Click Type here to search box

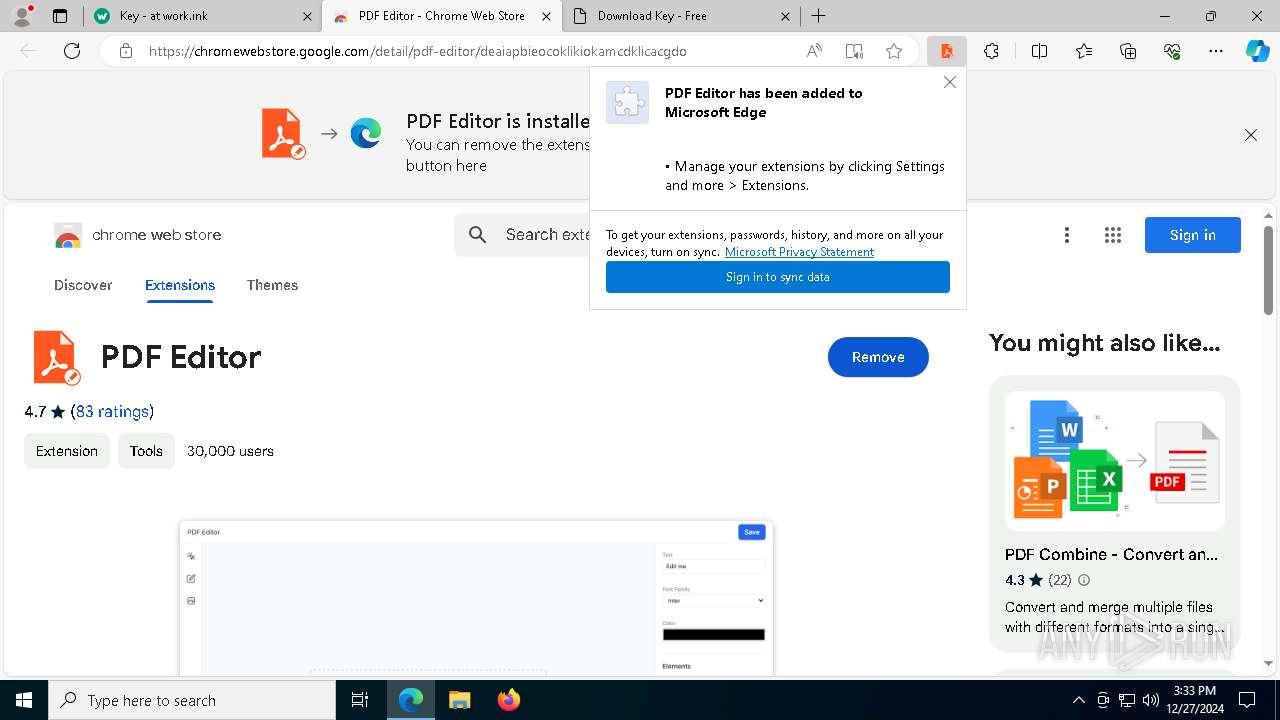coord(192,700)
